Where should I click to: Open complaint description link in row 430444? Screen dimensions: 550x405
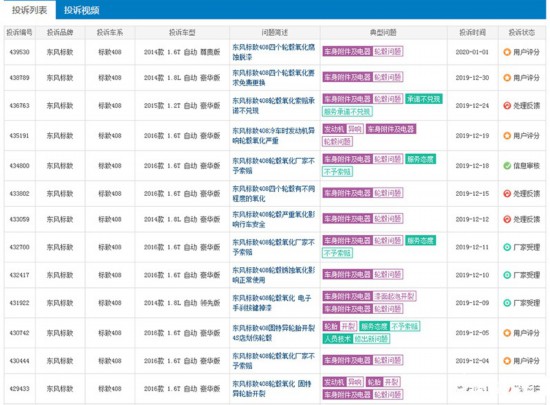pos(274,360)
